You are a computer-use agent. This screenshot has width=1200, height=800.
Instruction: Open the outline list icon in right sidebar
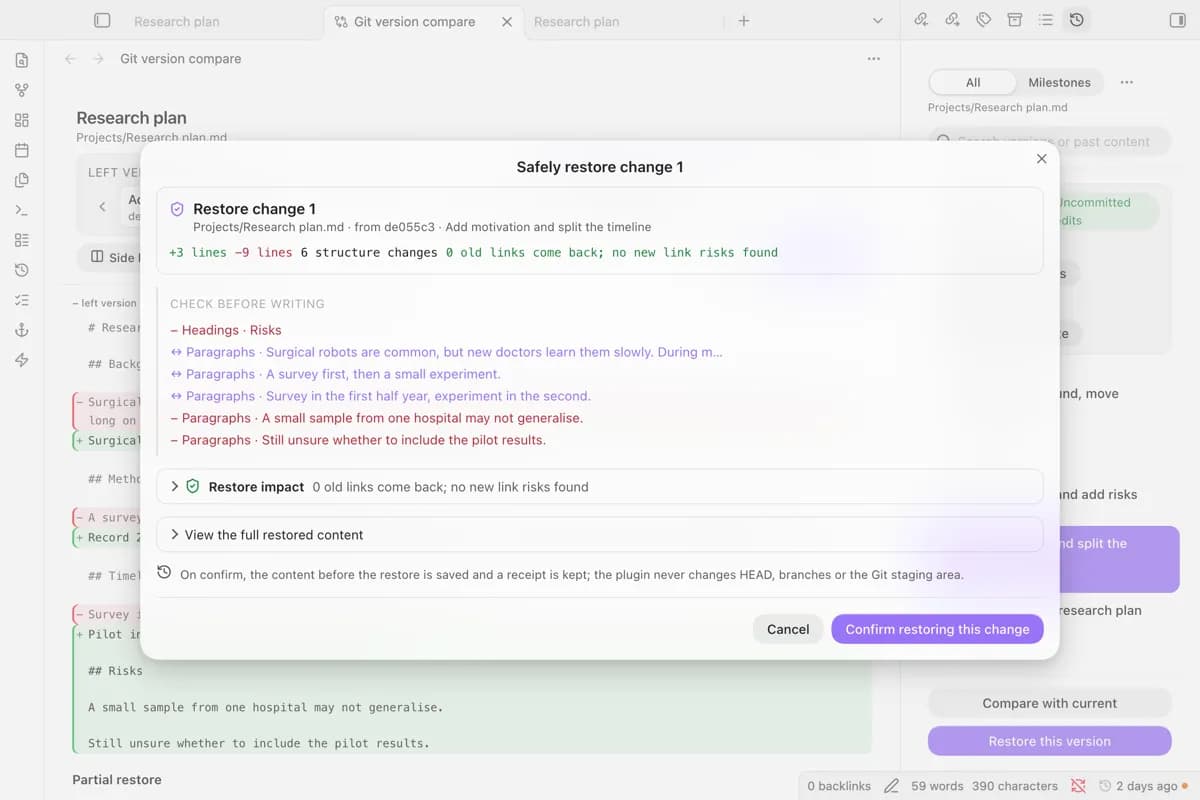pos(1046,20)
